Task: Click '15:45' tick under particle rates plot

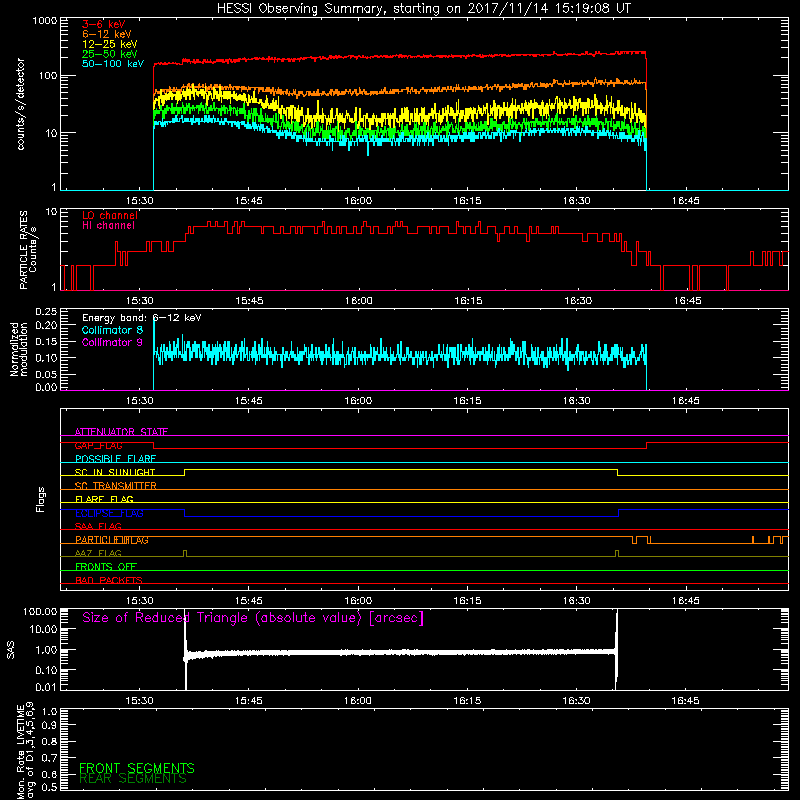Action: (x=249, y=301)
